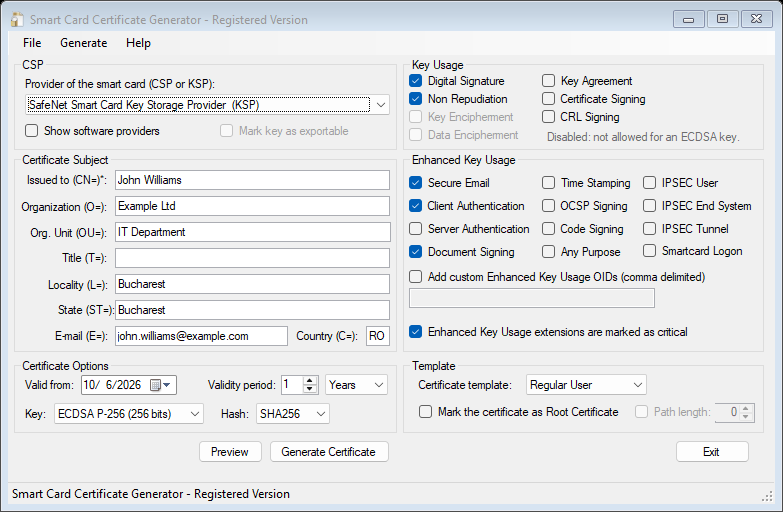Click the Locality (L=) field

pyautogui.click(x=252, y=284)
